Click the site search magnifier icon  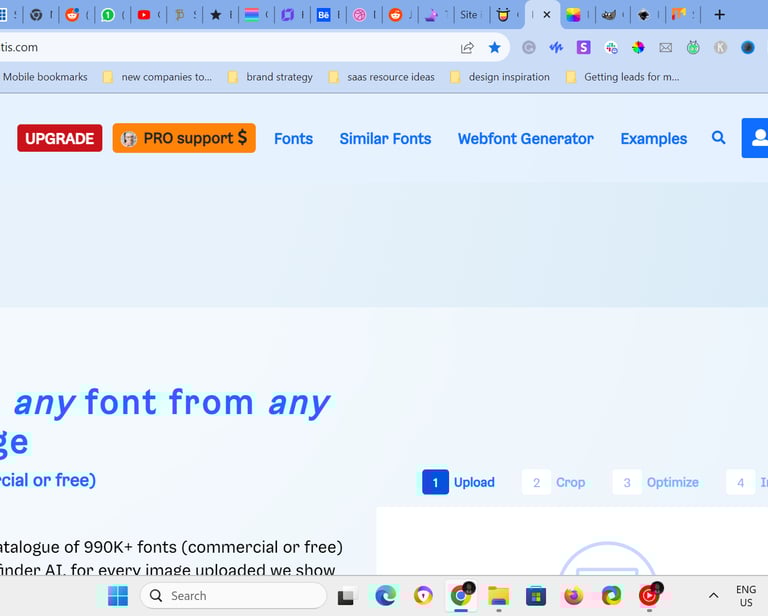point(719,138)
